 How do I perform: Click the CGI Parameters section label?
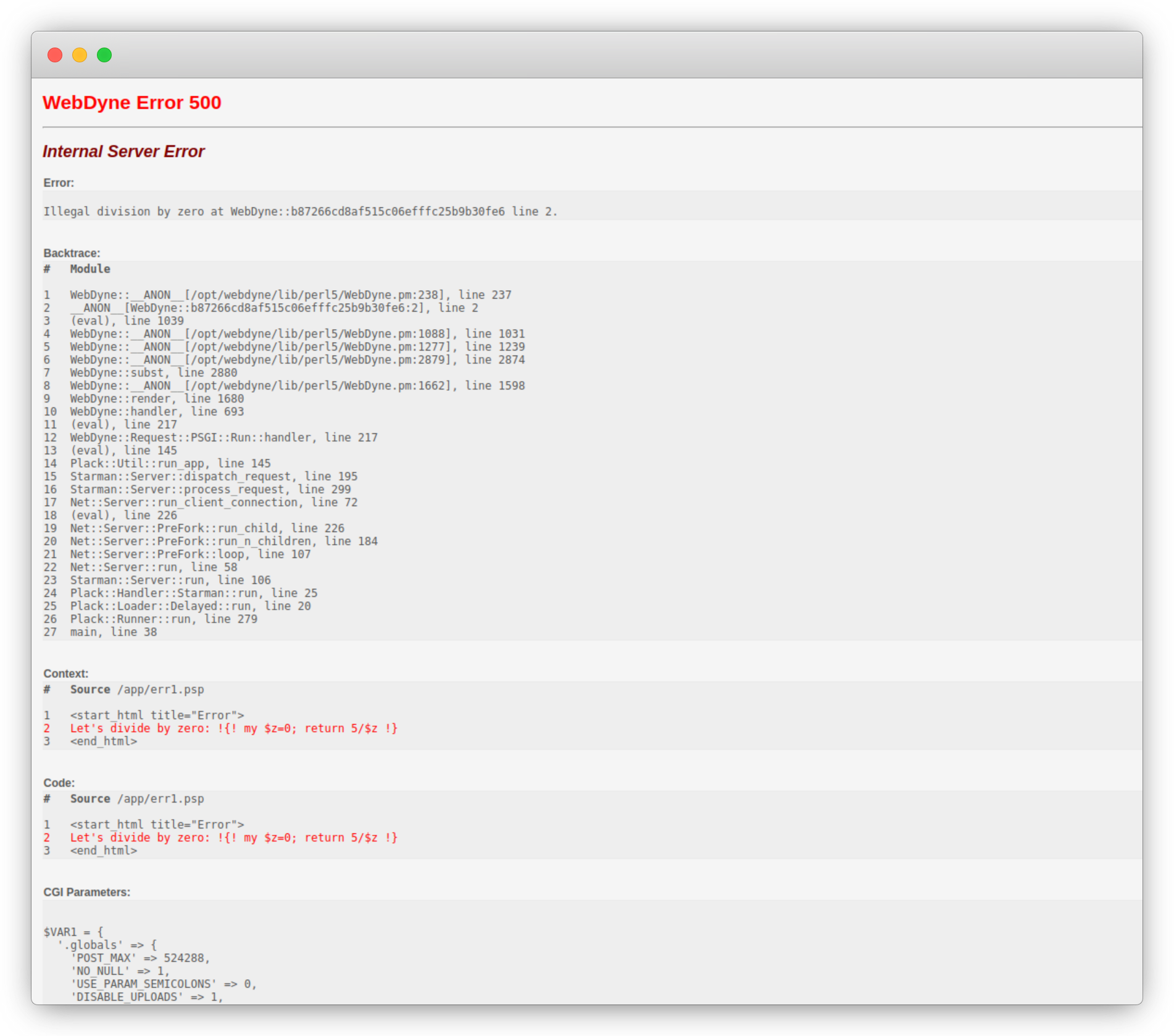pos(87,892)
